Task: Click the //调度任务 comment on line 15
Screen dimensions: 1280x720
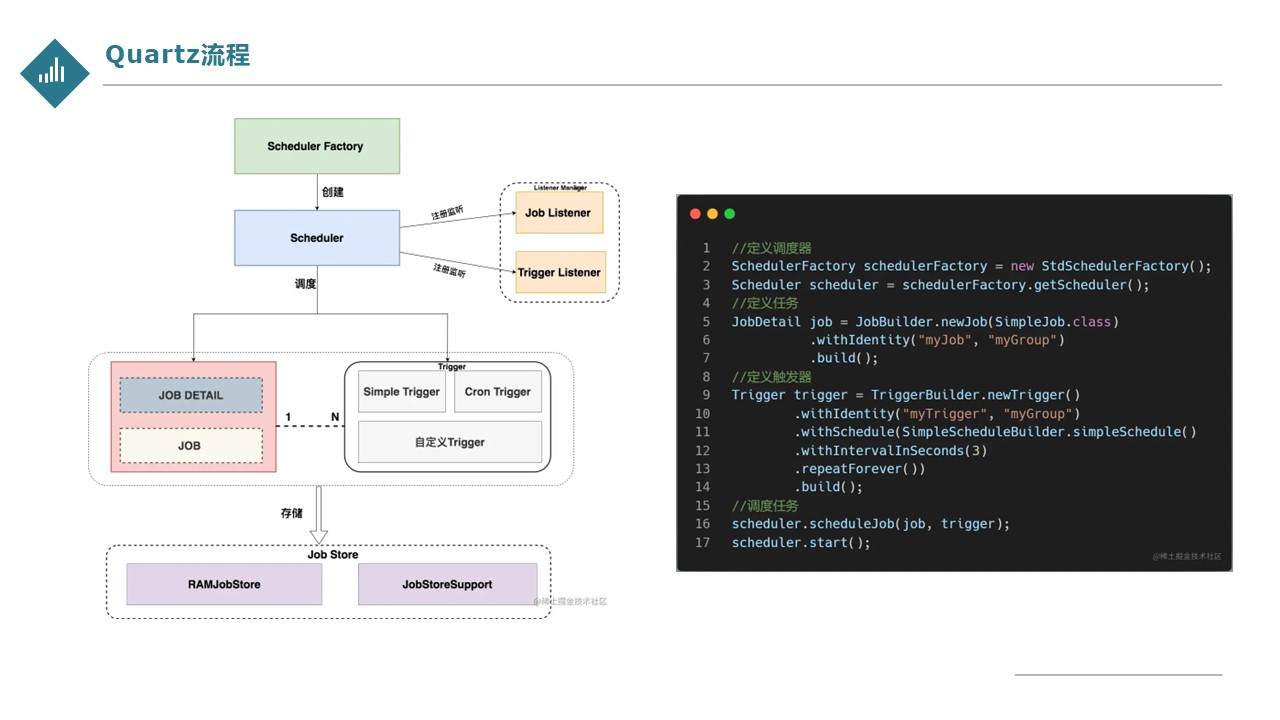Action: tap(765, 506)
